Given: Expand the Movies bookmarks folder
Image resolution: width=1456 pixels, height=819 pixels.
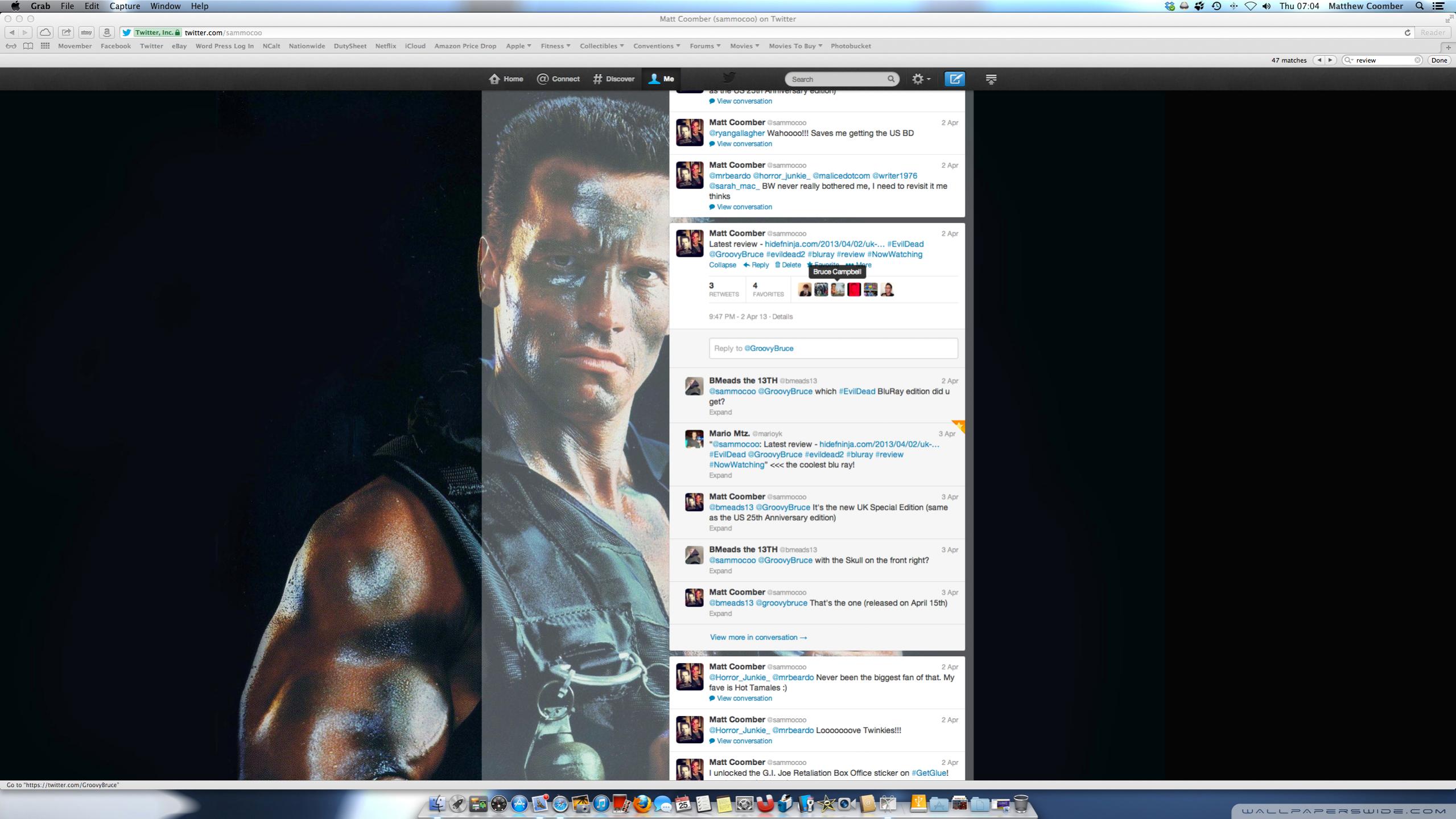Looking at the screenshot, I should click(x=745, y=46).
